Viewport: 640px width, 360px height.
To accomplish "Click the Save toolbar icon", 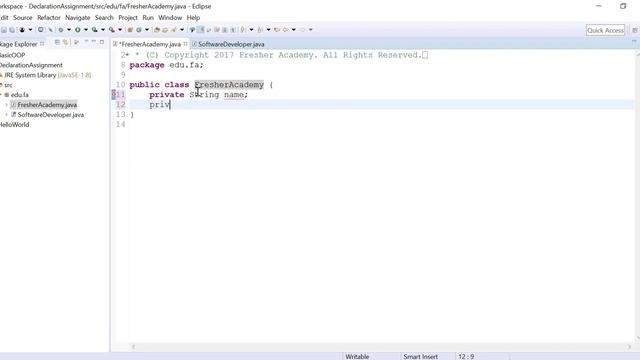I will click(x=4, y=30).
